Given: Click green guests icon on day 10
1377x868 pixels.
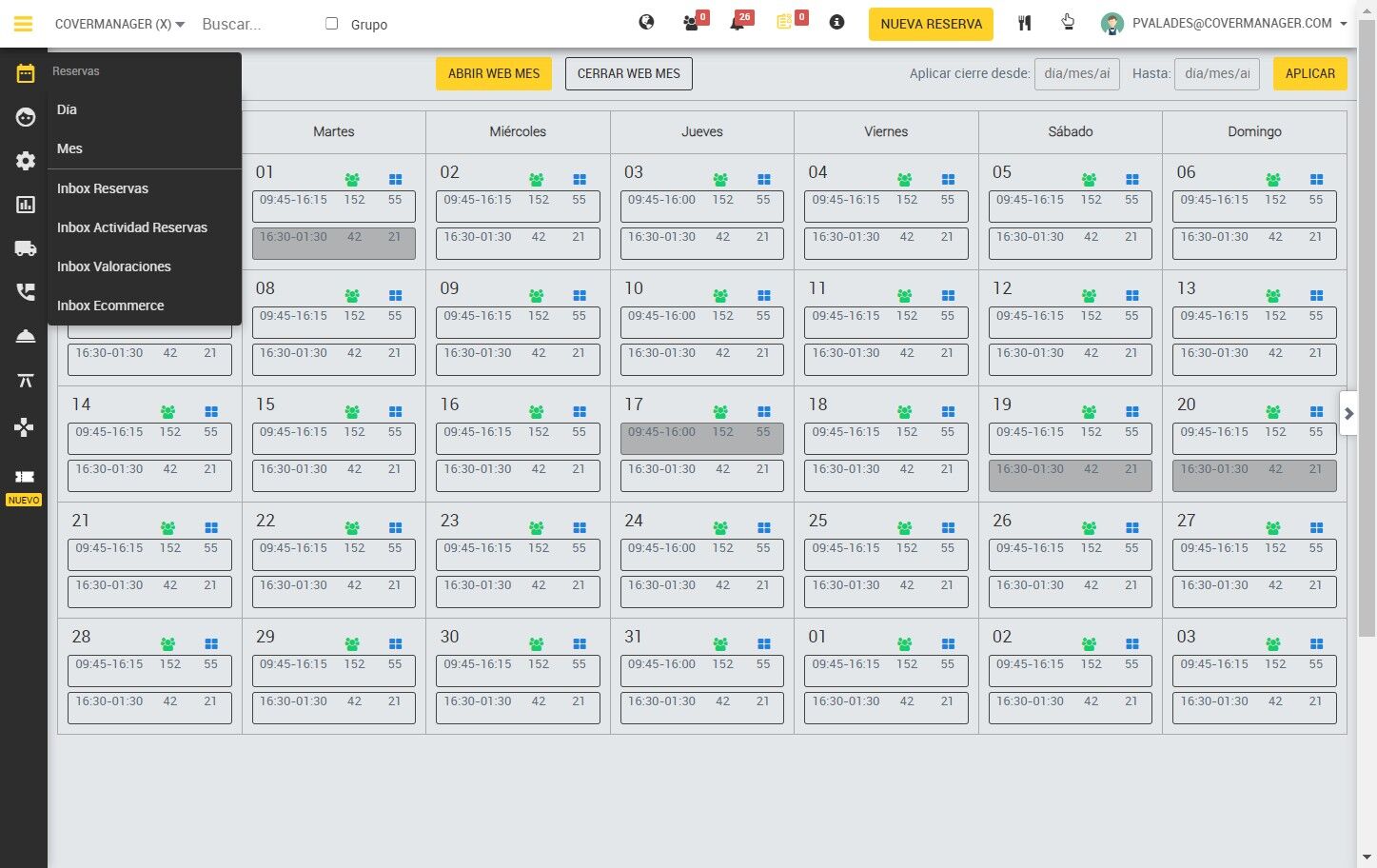Looking at the screenshot, I should click(720, 296).
